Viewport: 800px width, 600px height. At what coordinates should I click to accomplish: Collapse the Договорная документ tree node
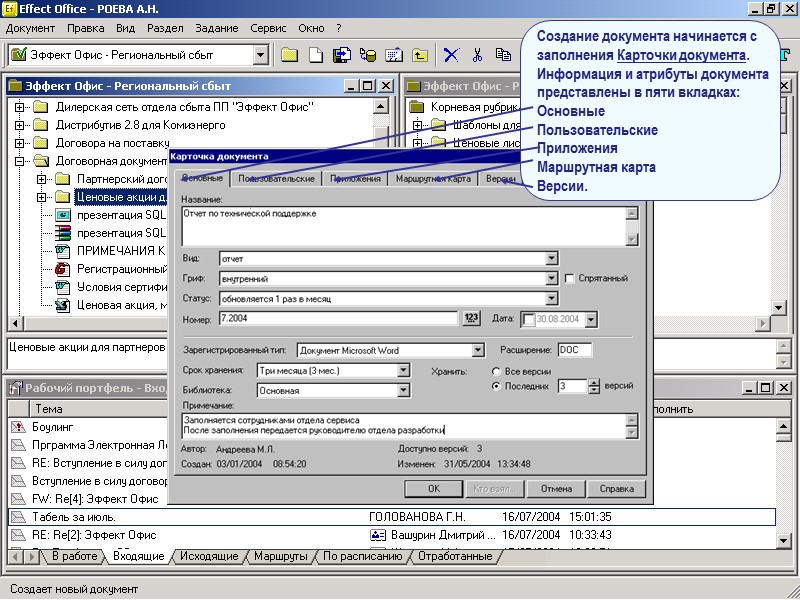tap(19, 161)
